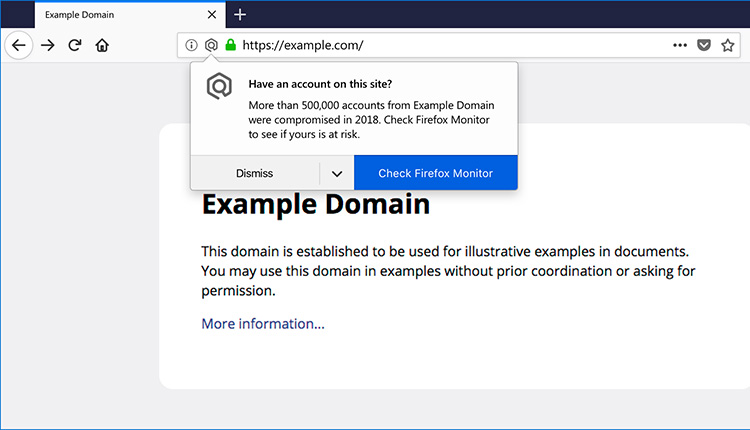Image resolution: width=750 pixels, height=430 pixels.
Task: Click the Firefox Monitor icon in address bar
Action: click(x=211, y=45)
